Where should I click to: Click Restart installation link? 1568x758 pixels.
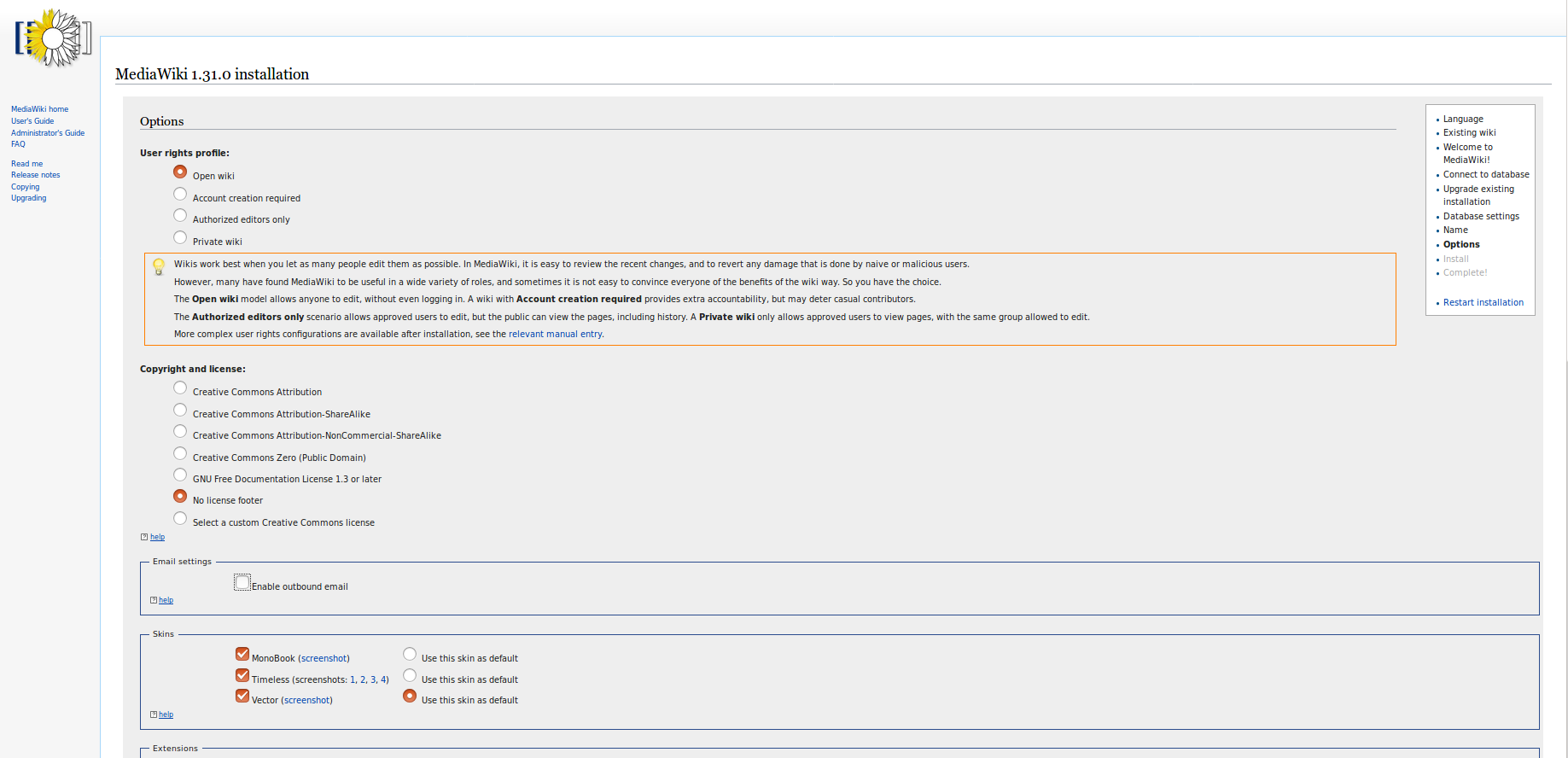point(1483,302)
